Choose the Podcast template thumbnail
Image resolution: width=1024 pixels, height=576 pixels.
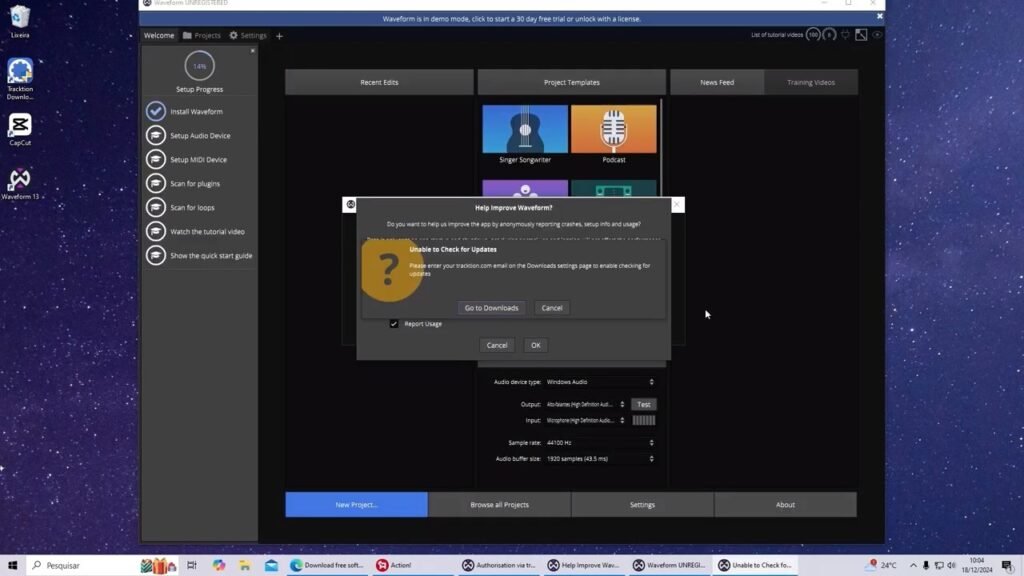click(x=613, y=129)
